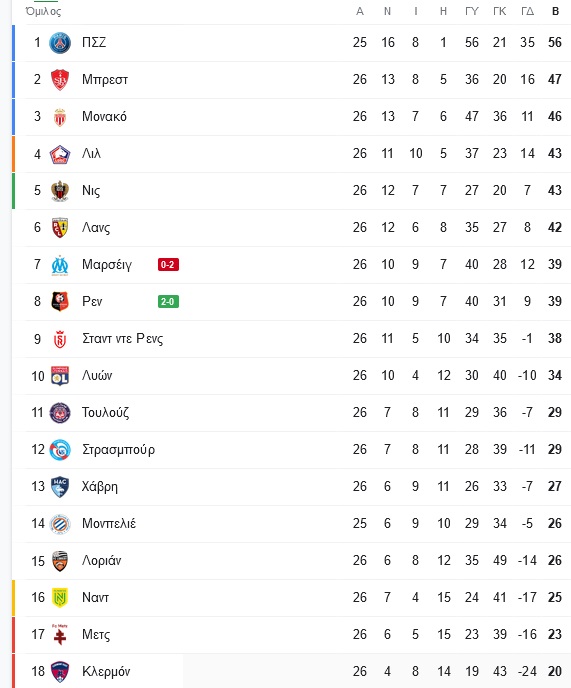Select the Στρασμπούρ team name
571x688 pixels.
click(x=119, y=450)
